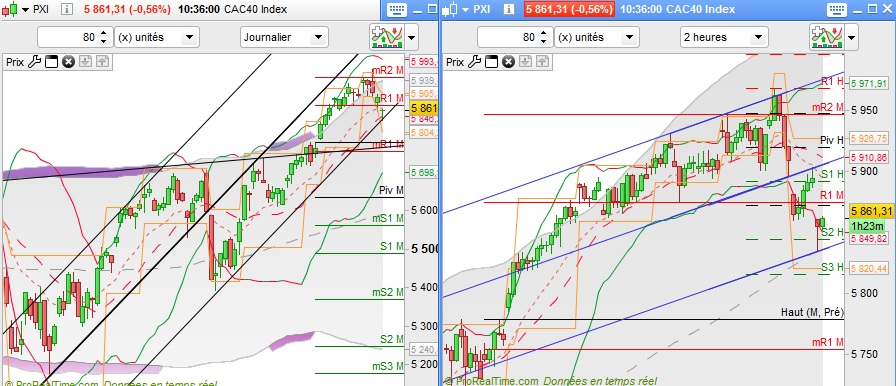
Task: Open keyboard shortcuts icon in daily window title bar
Action: click(x=397, y=9)
